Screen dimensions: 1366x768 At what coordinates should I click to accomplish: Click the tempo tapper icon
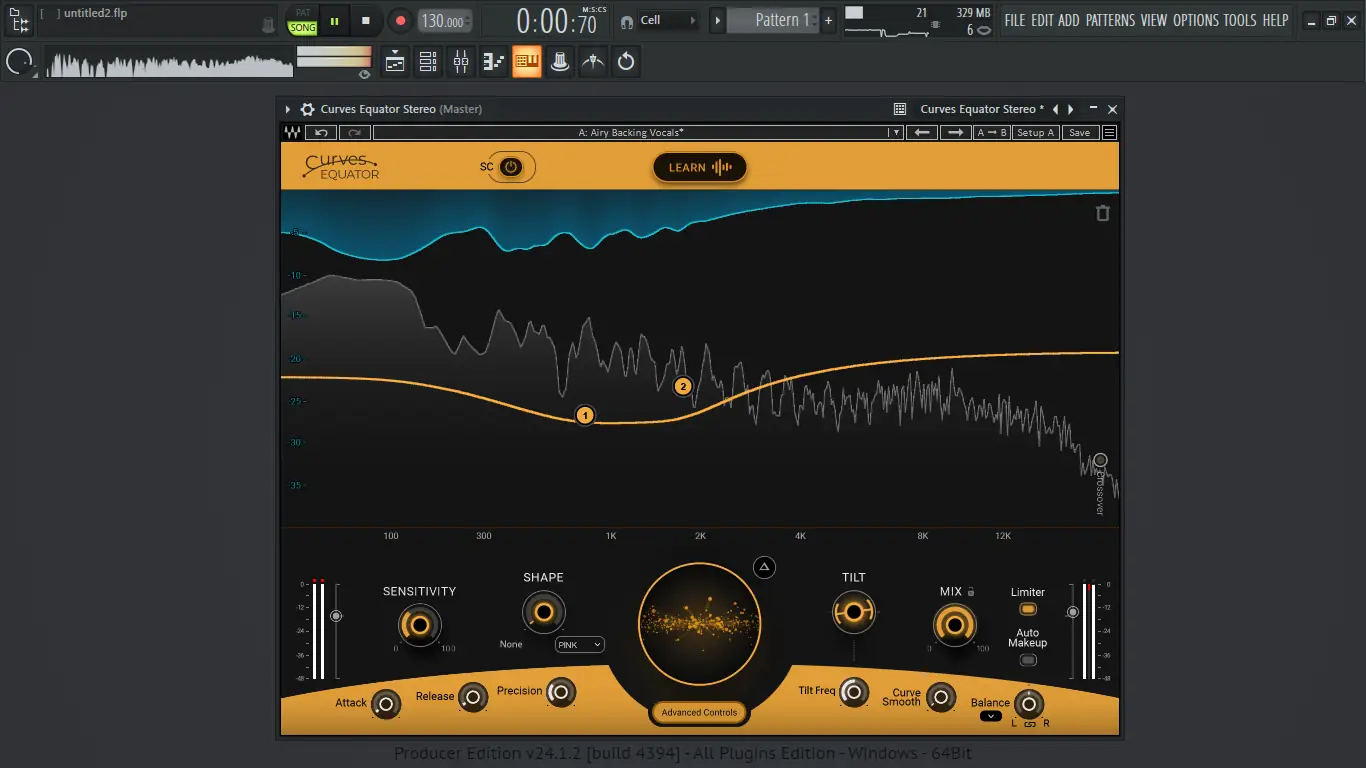[x=593, y=62]
